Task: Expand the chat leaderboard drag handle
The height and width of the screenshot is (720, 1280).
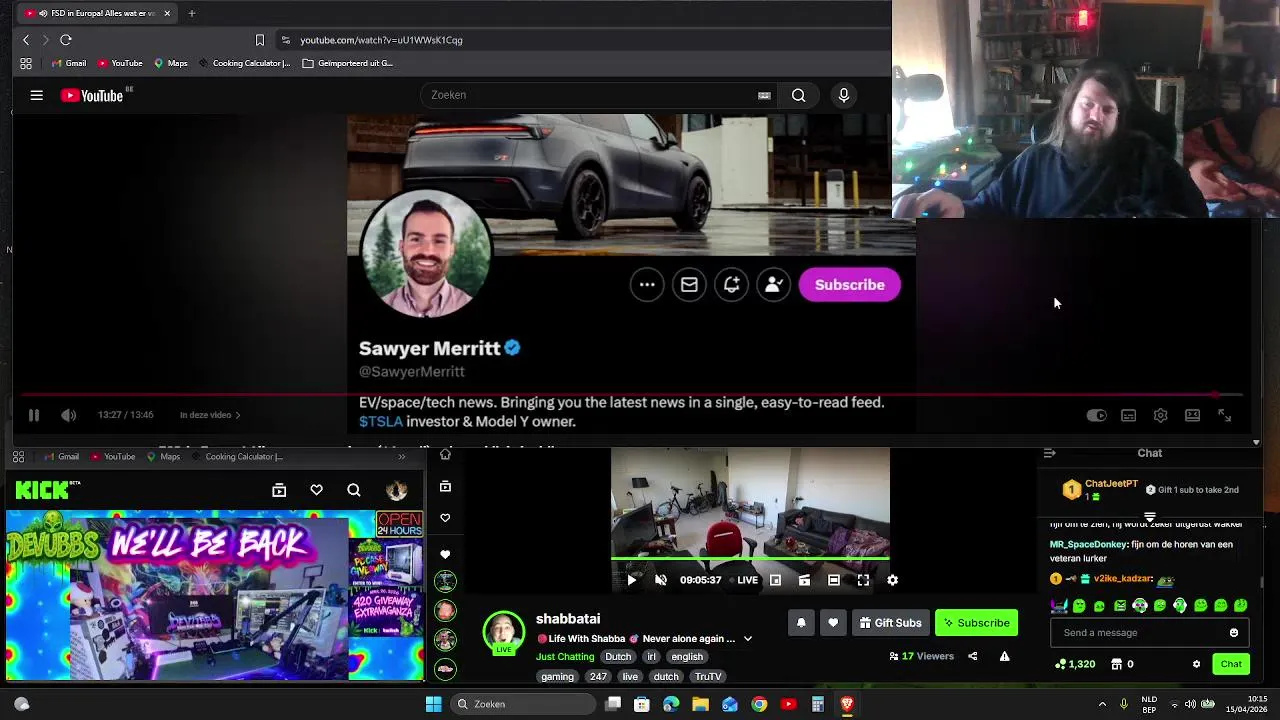Action: 1149,517
